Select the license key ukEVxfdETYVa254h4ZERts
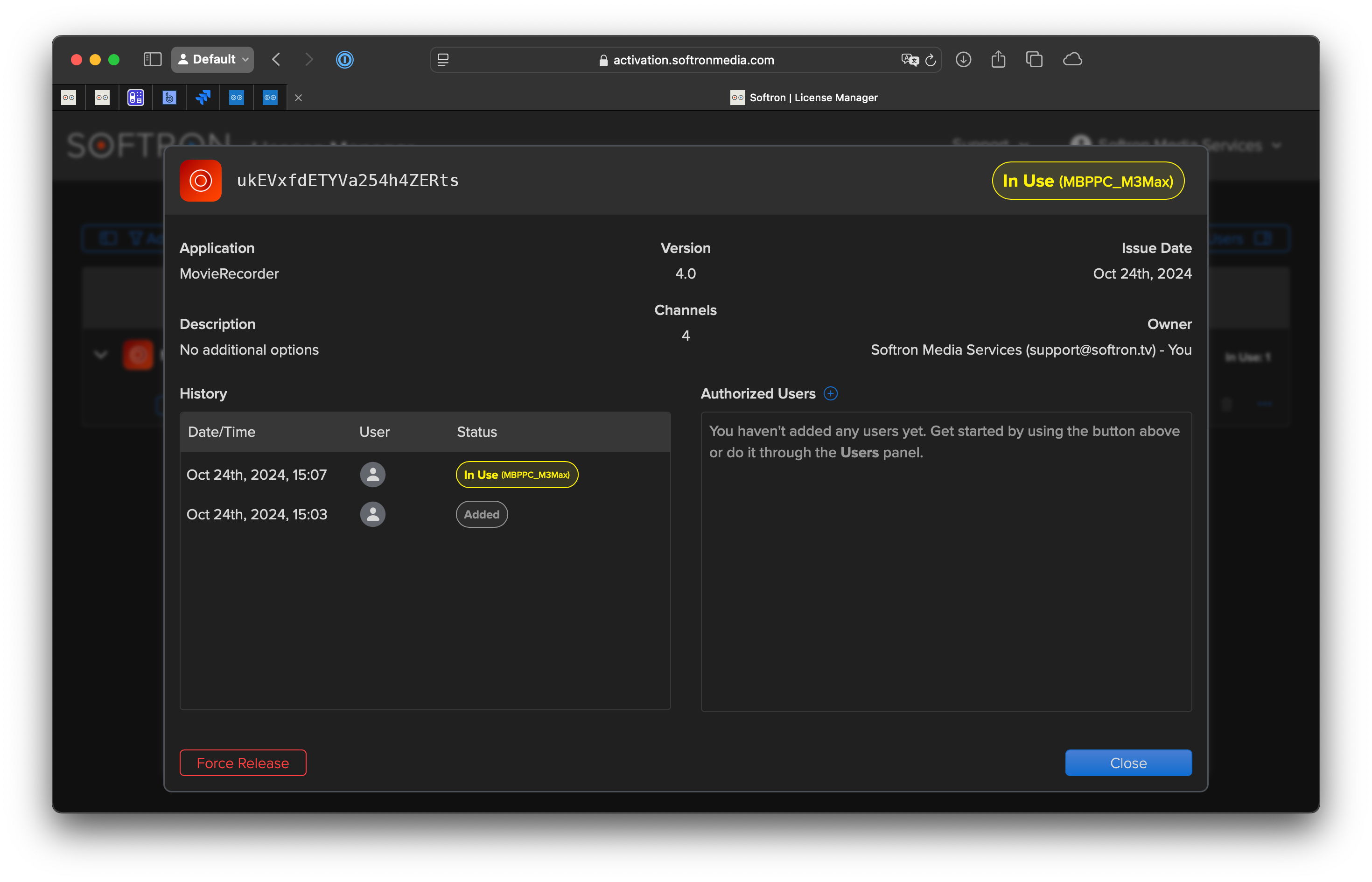The image size is (1372, 882). click(x=348, y=181)
